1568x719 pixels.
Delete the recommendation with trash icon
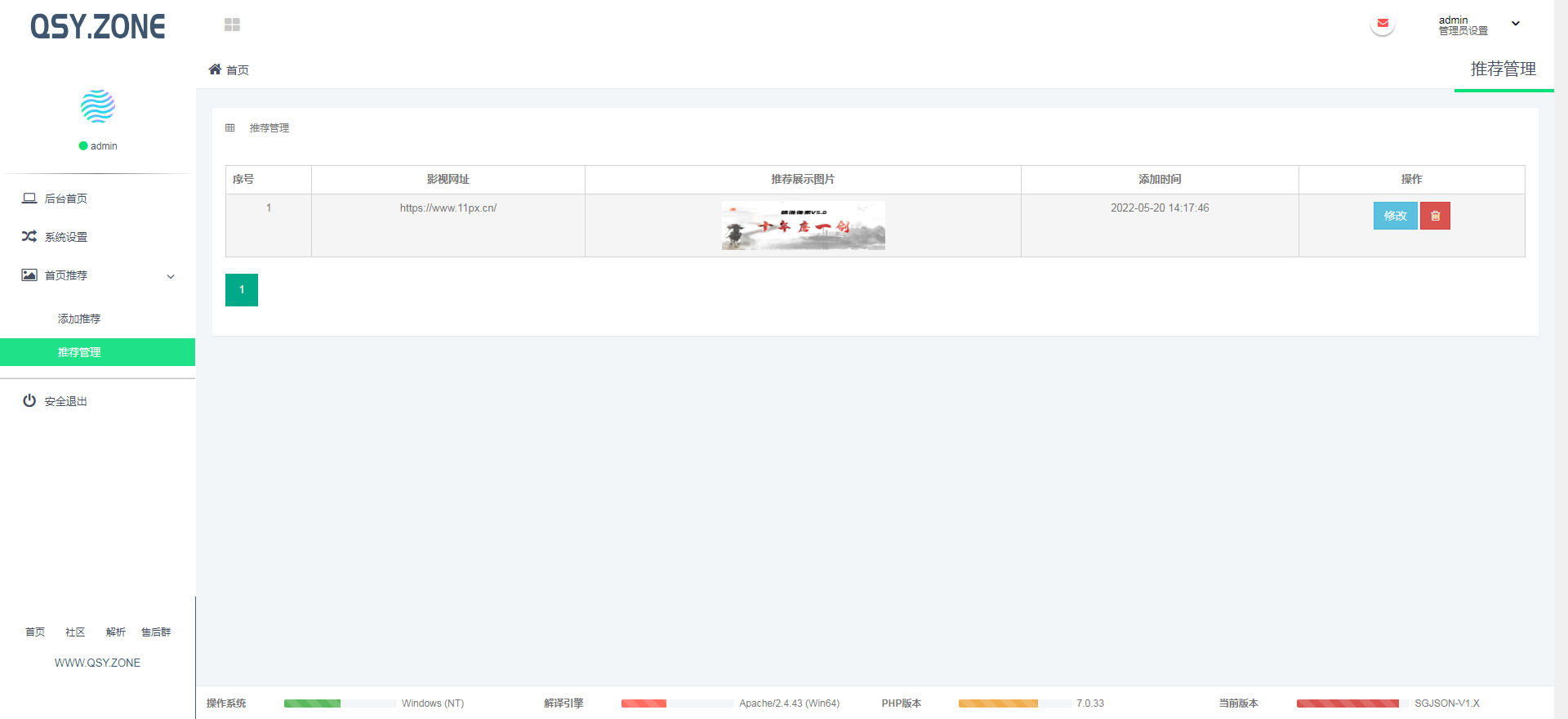(x=1435, y=216)
